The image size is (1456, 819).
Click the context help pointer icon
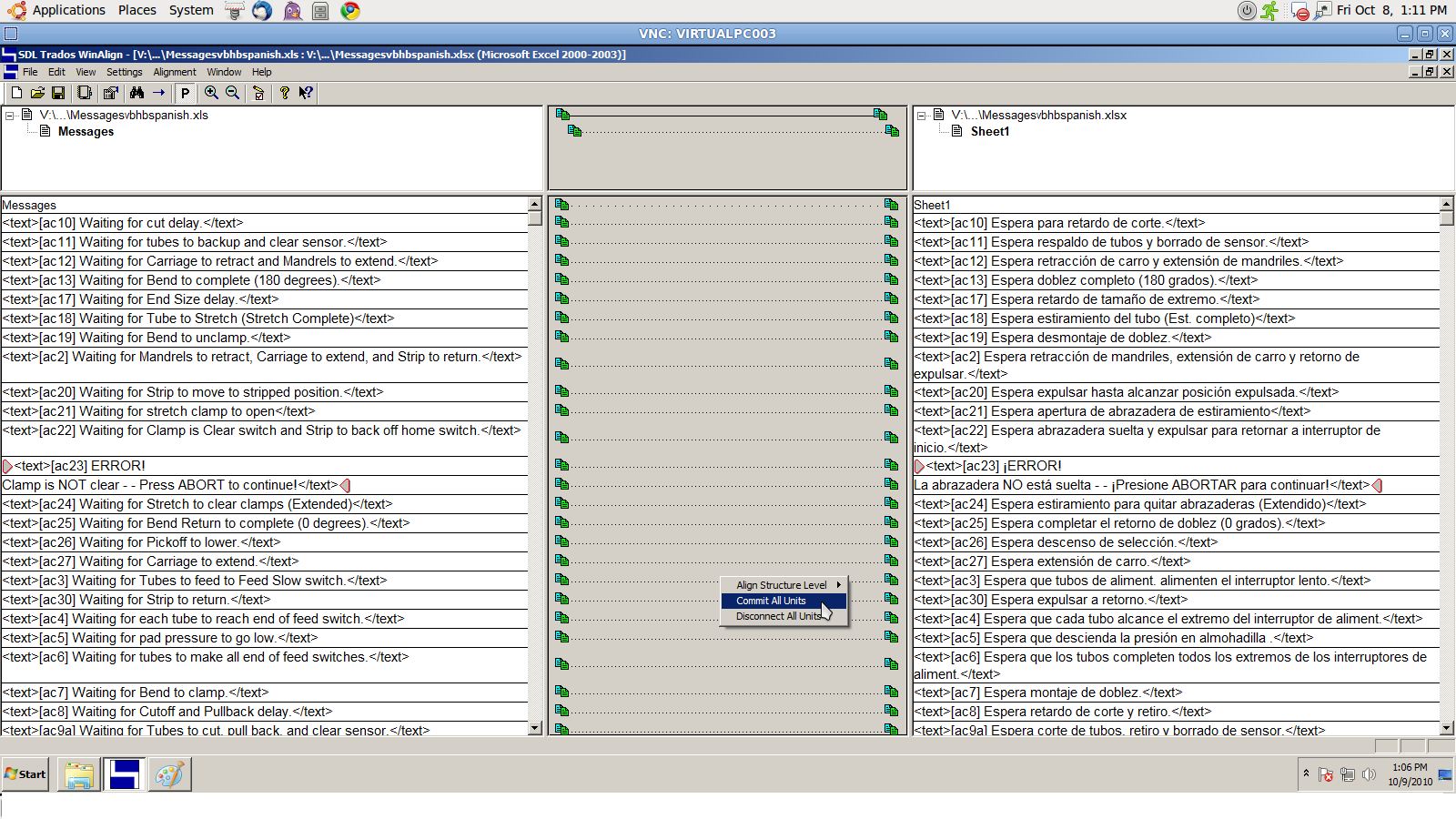point(306,93)
